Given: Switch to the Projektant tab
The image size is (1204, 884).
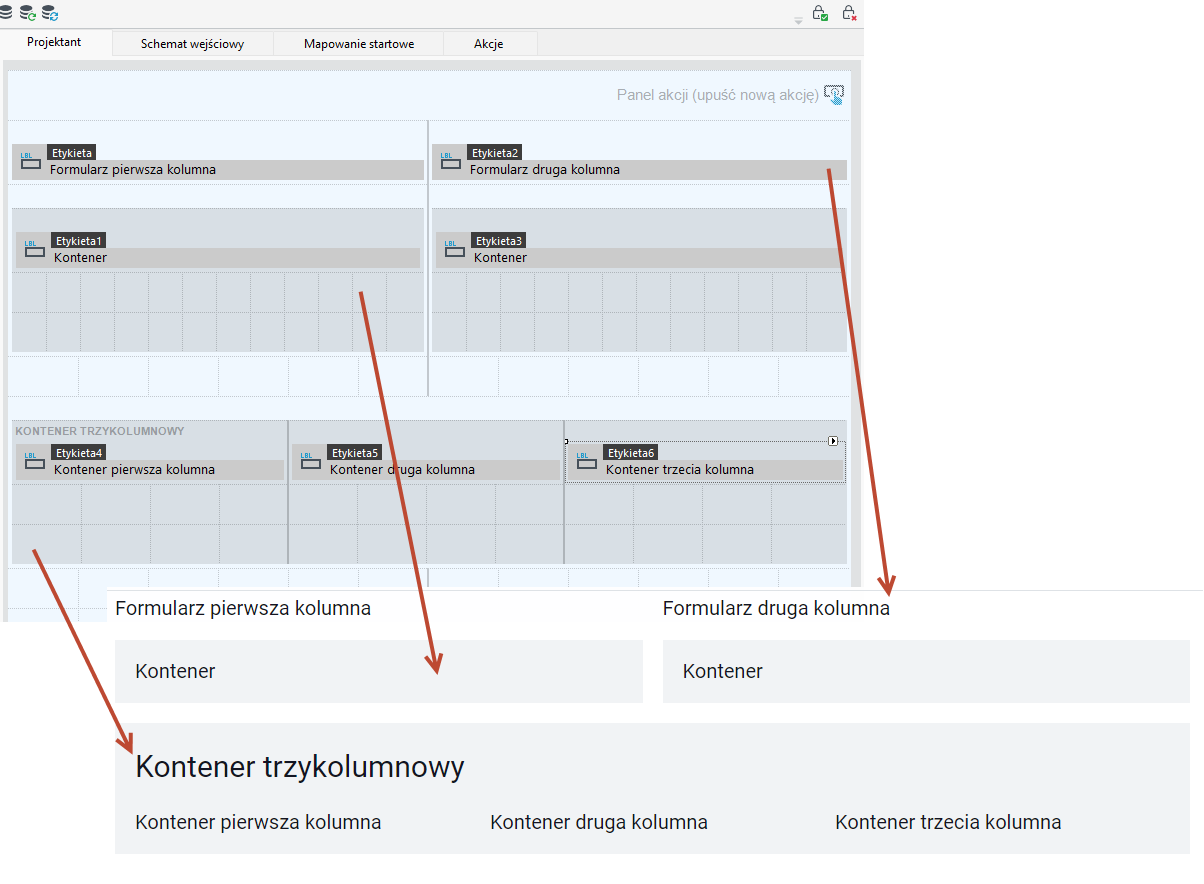Looking at the screenshot, I should click(x=55, y=43).
